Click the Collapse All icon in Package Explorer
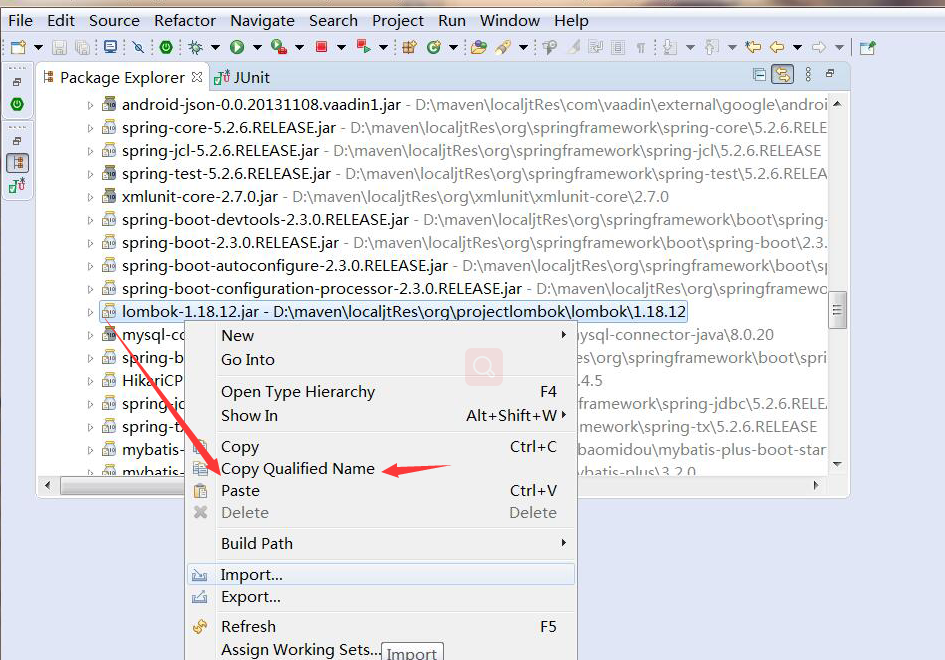Viewport: 945px width, 660px height. [x=759, y=74]
